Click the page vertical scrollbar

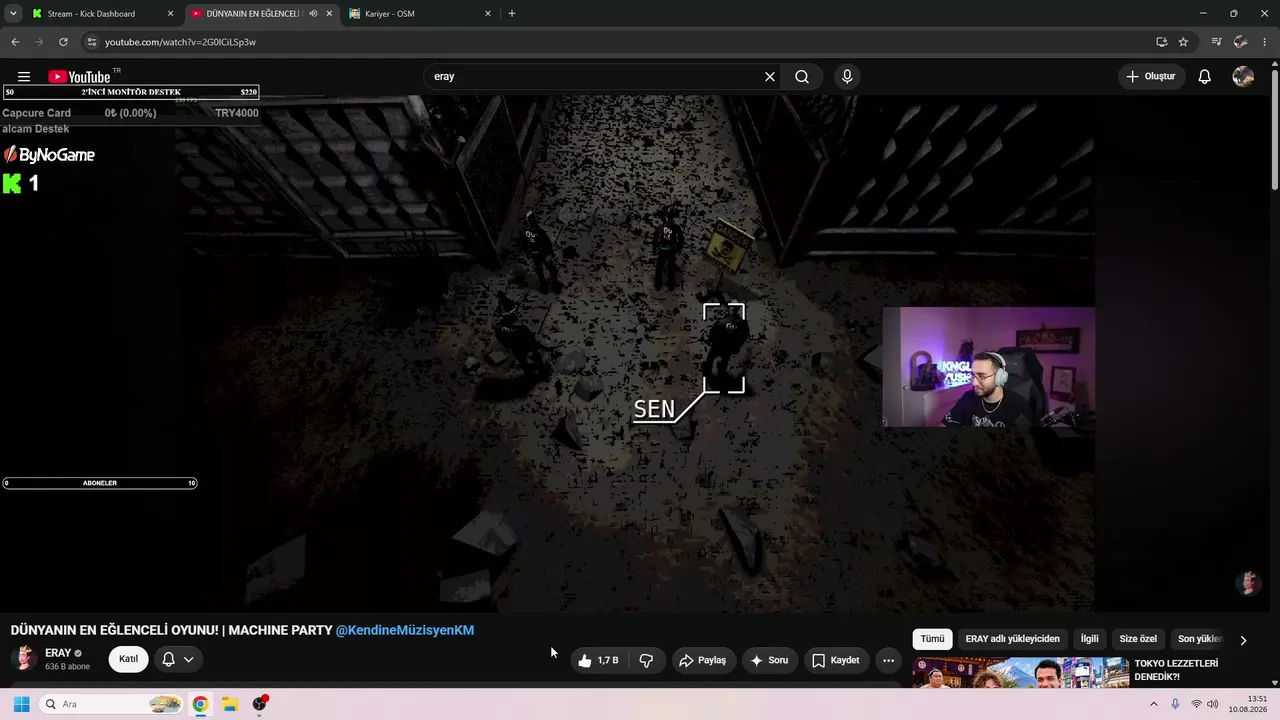pyautogui.click(x=1274, y=130)
